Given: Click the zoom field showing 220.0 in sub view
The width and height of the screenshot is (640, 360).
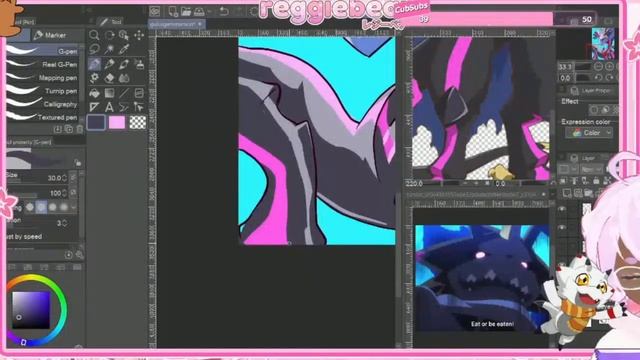Looking at the screenshot, I should tap(415, 184).
